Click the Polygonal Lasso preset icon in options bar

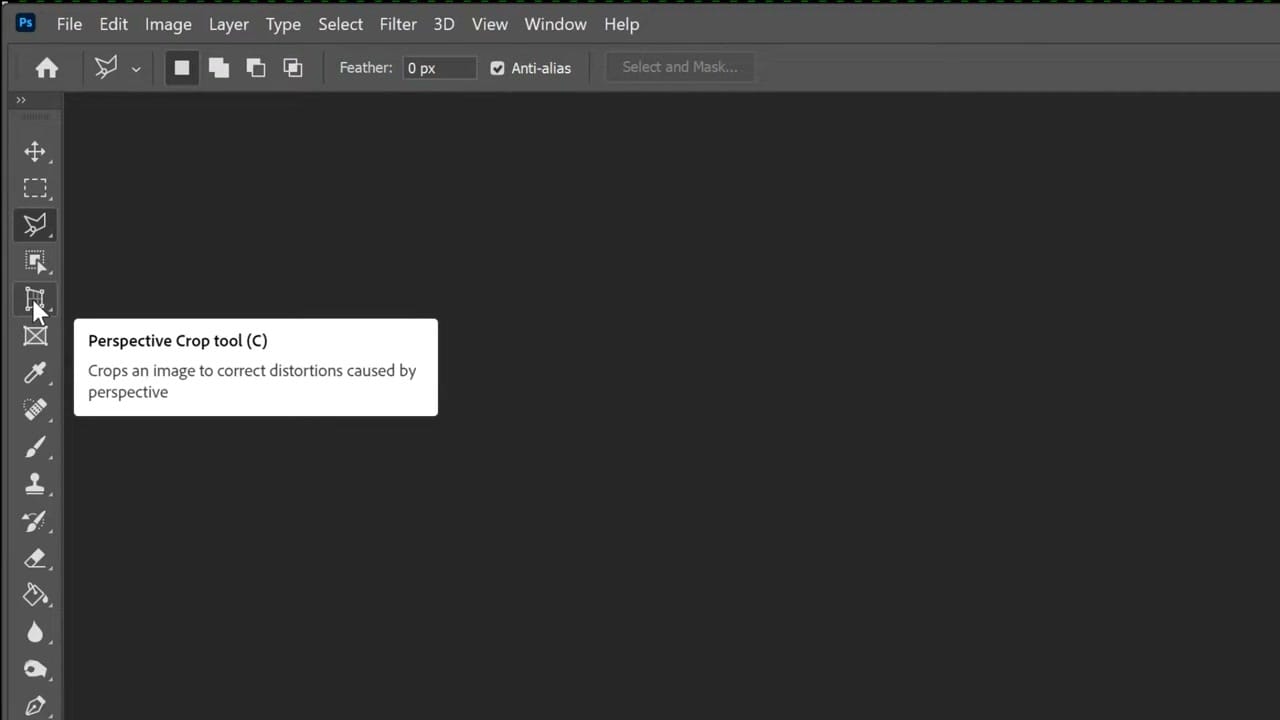(x=106, y=68)
